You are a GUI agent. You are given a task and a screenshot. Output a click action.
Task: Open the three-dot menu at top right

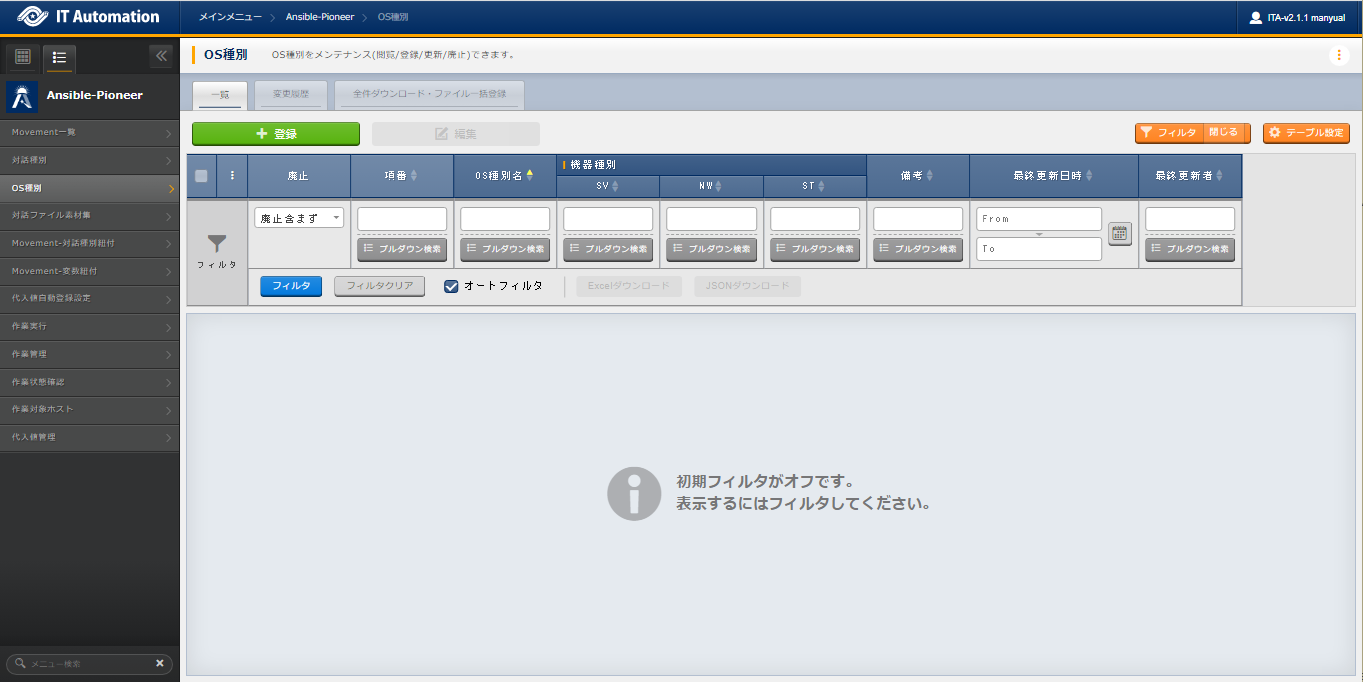pyautogui.click(x=1340, y=56)
